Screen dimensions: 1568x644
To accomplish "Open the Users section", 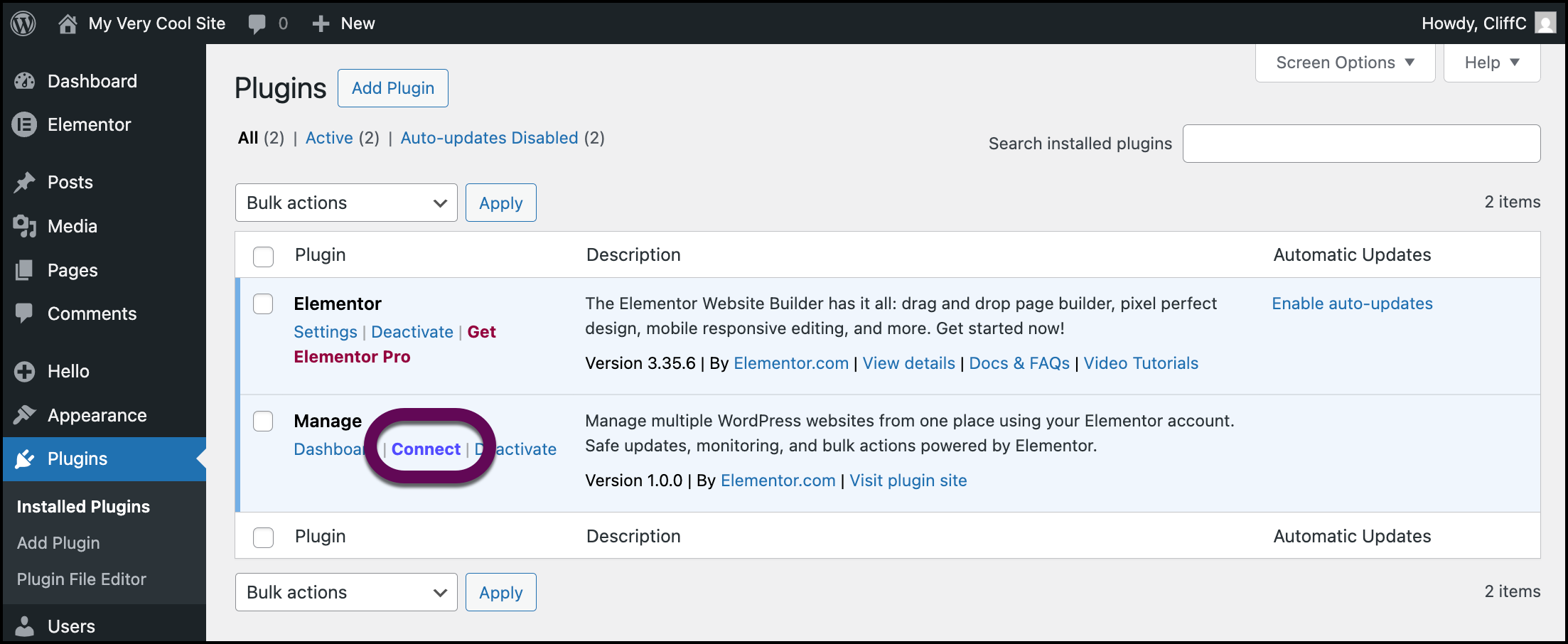I will pos(71,626).
